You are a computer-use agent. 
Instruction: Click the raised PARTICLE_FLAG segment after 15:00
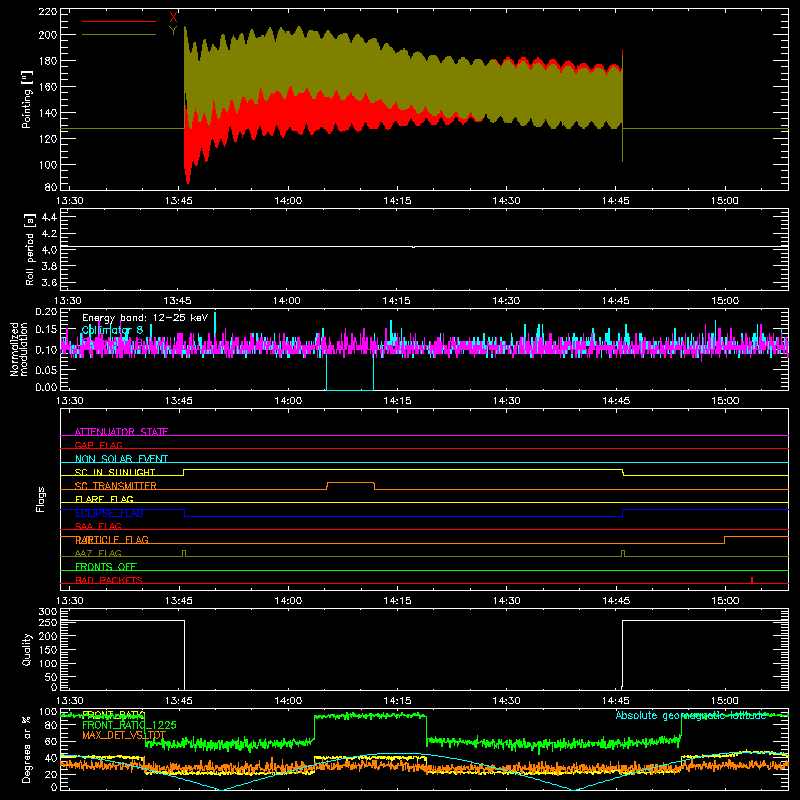click(756, 537)
